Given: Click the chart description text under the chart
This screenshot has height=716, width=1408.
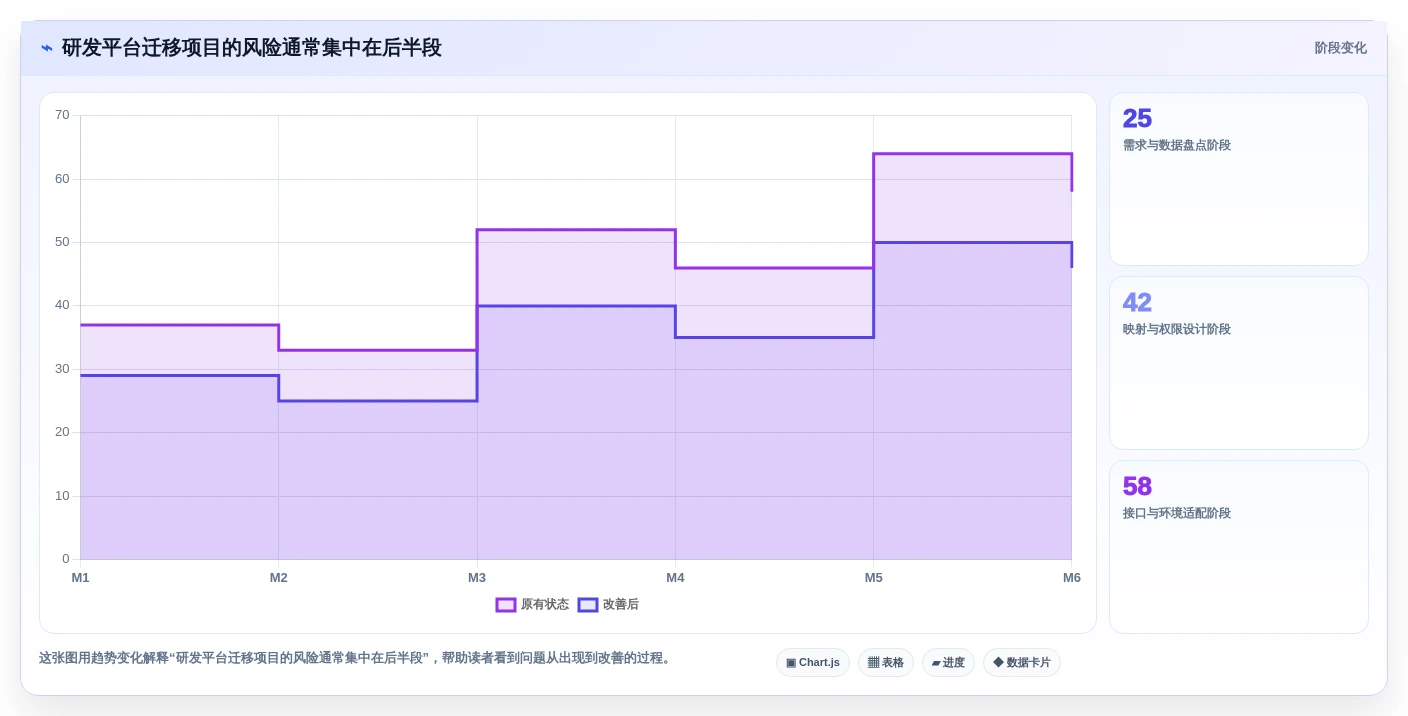Looking at the screenshot, I should 356,658.
